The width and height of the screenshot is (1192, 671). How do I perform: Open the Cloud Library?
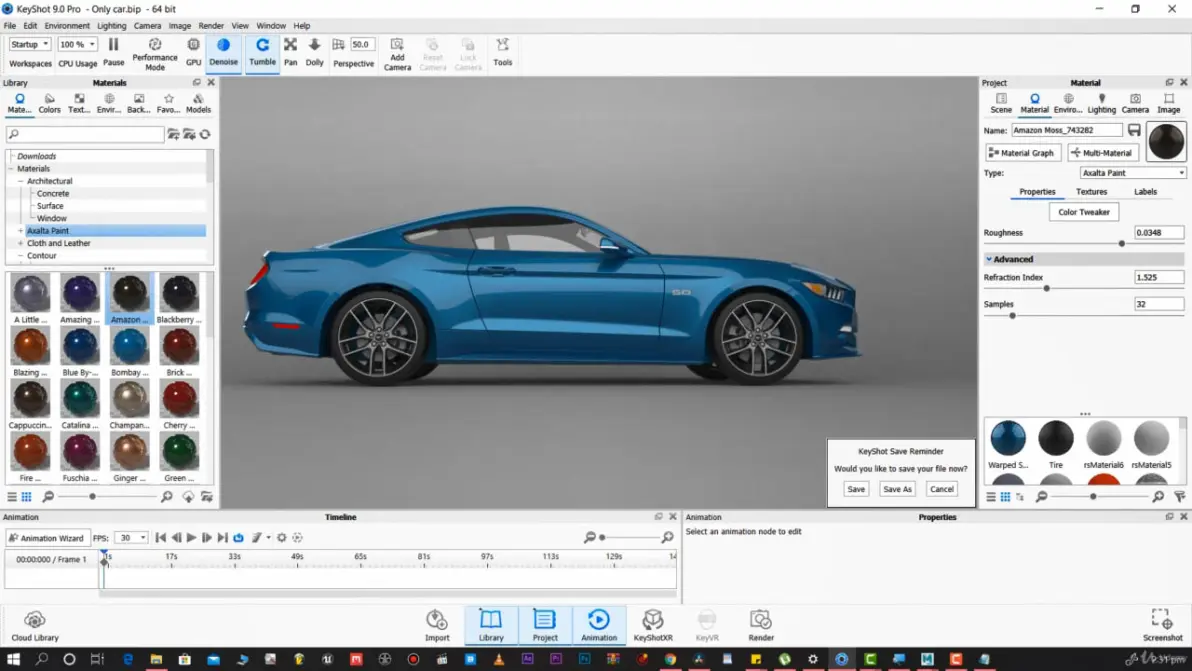[35, 626]
